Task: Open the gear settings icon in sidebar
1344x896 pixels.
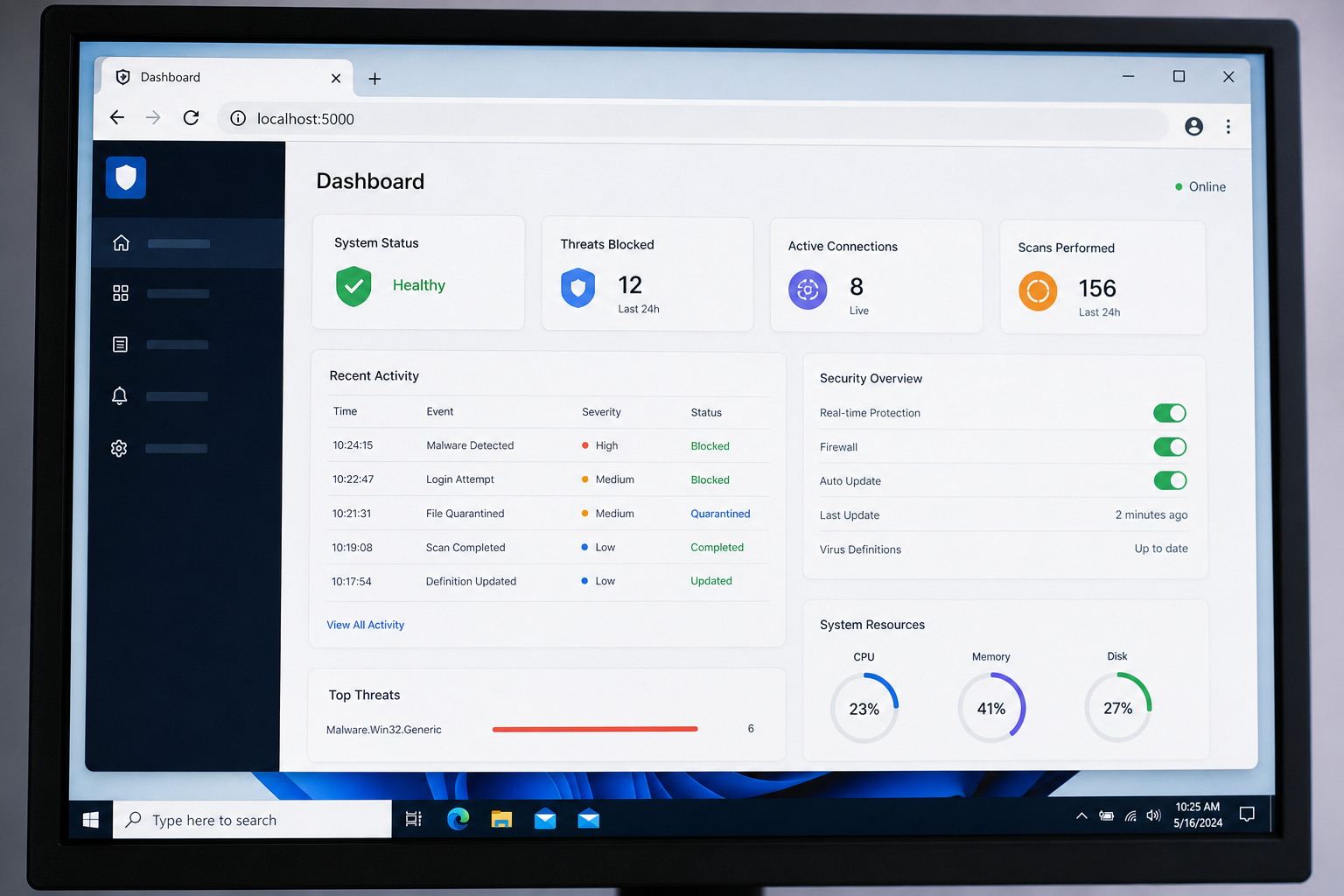Action: 119,448
